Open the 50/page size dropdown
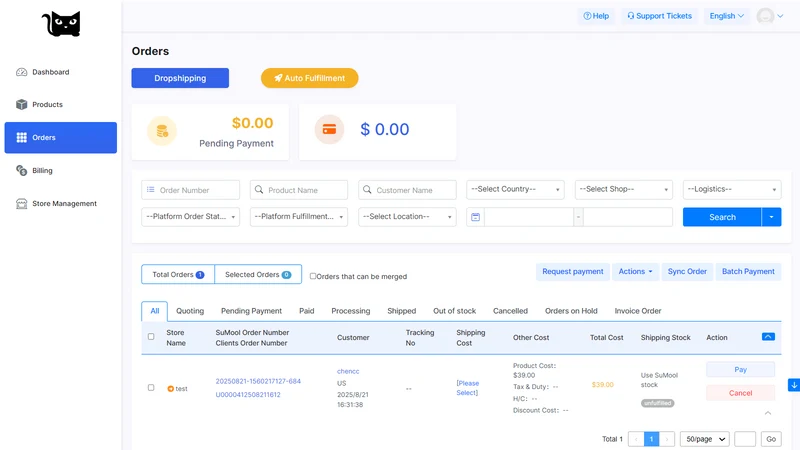 pyautogui.click(x=705, y=439)
